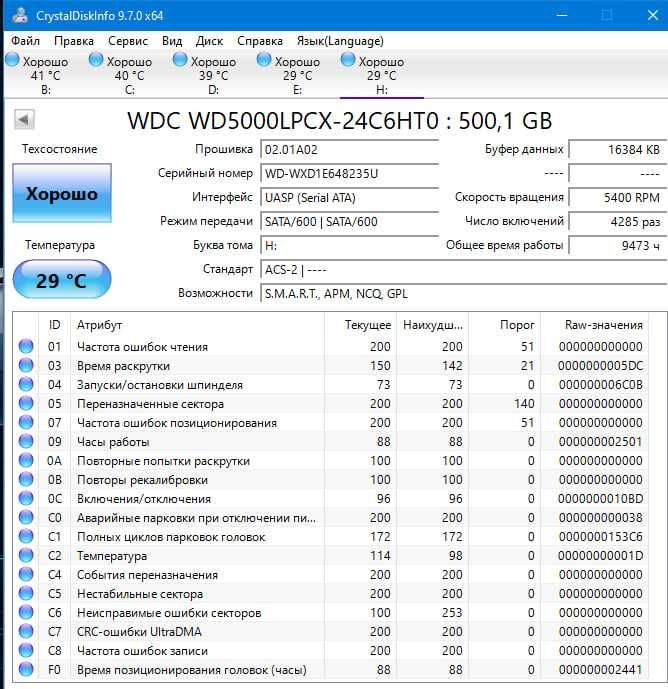Click the Raw-значения column header
Image resolution: width=668 pixels, height=689 pixels.
(x=595, y=325)
